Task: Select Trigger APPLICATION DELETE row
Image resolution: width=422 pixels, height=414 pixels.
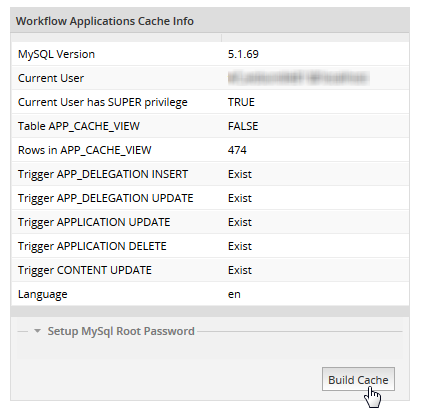Action: coord(210,246)
